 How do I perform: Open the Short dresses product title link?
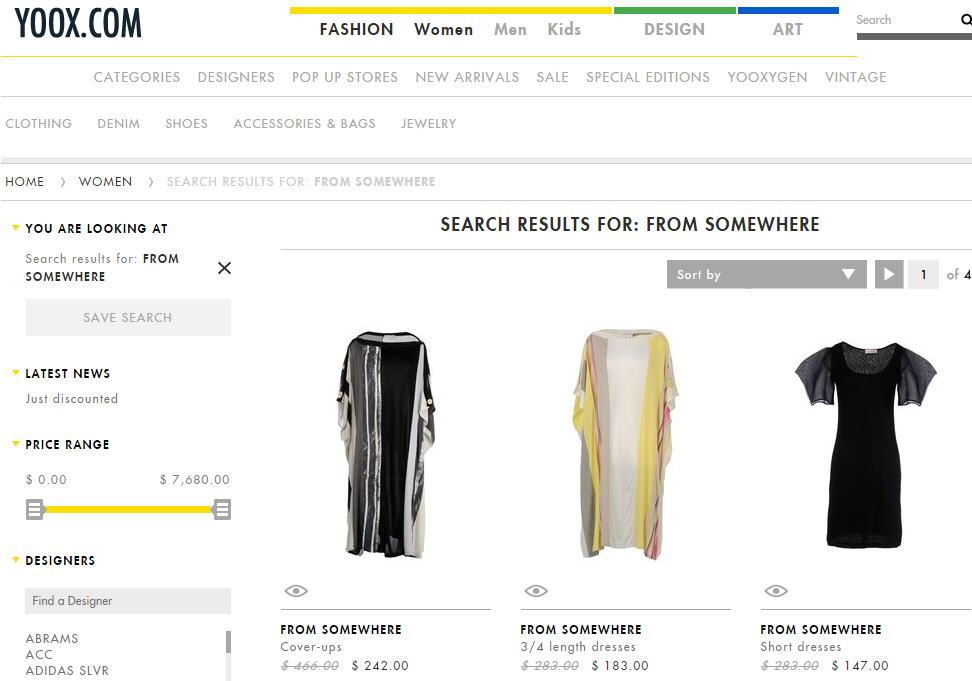[801, 646]
